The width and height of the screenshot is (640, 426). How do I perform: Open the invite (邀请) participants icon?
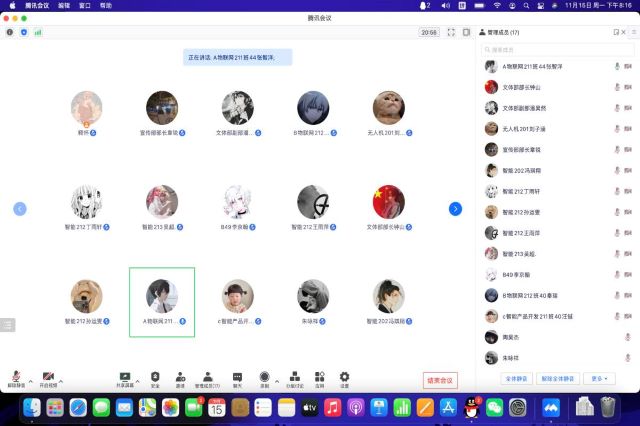point(180,378)
